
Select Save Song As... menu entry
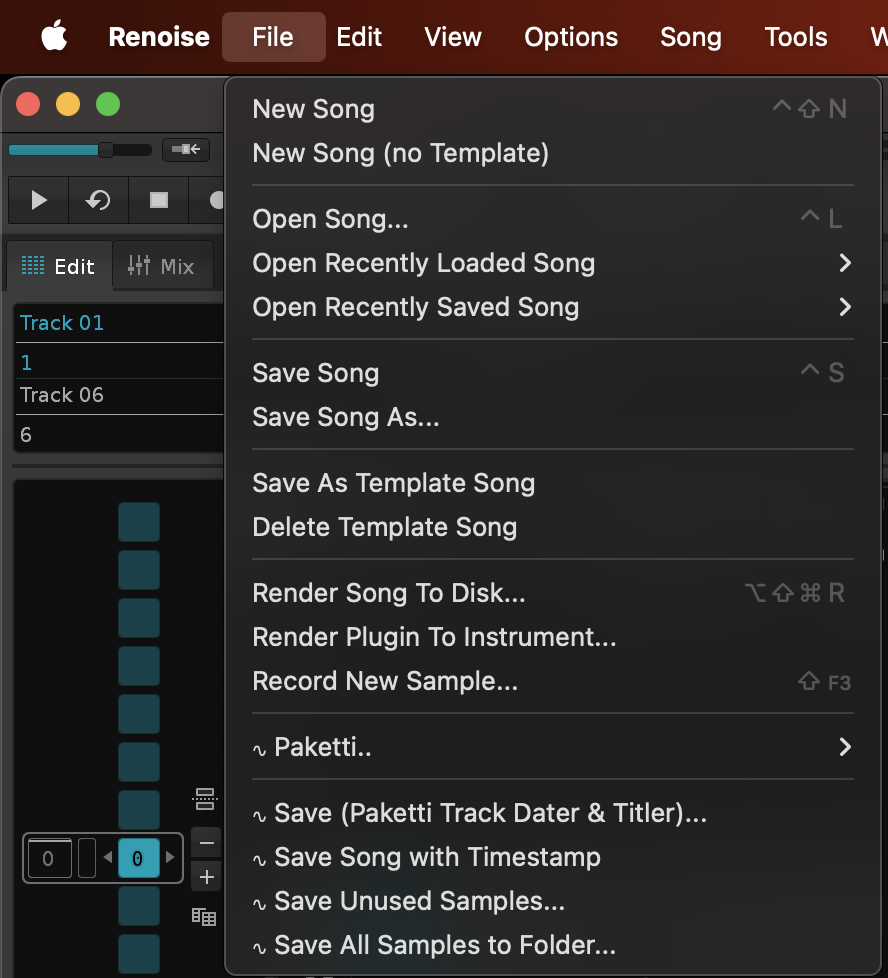[346, 417]
